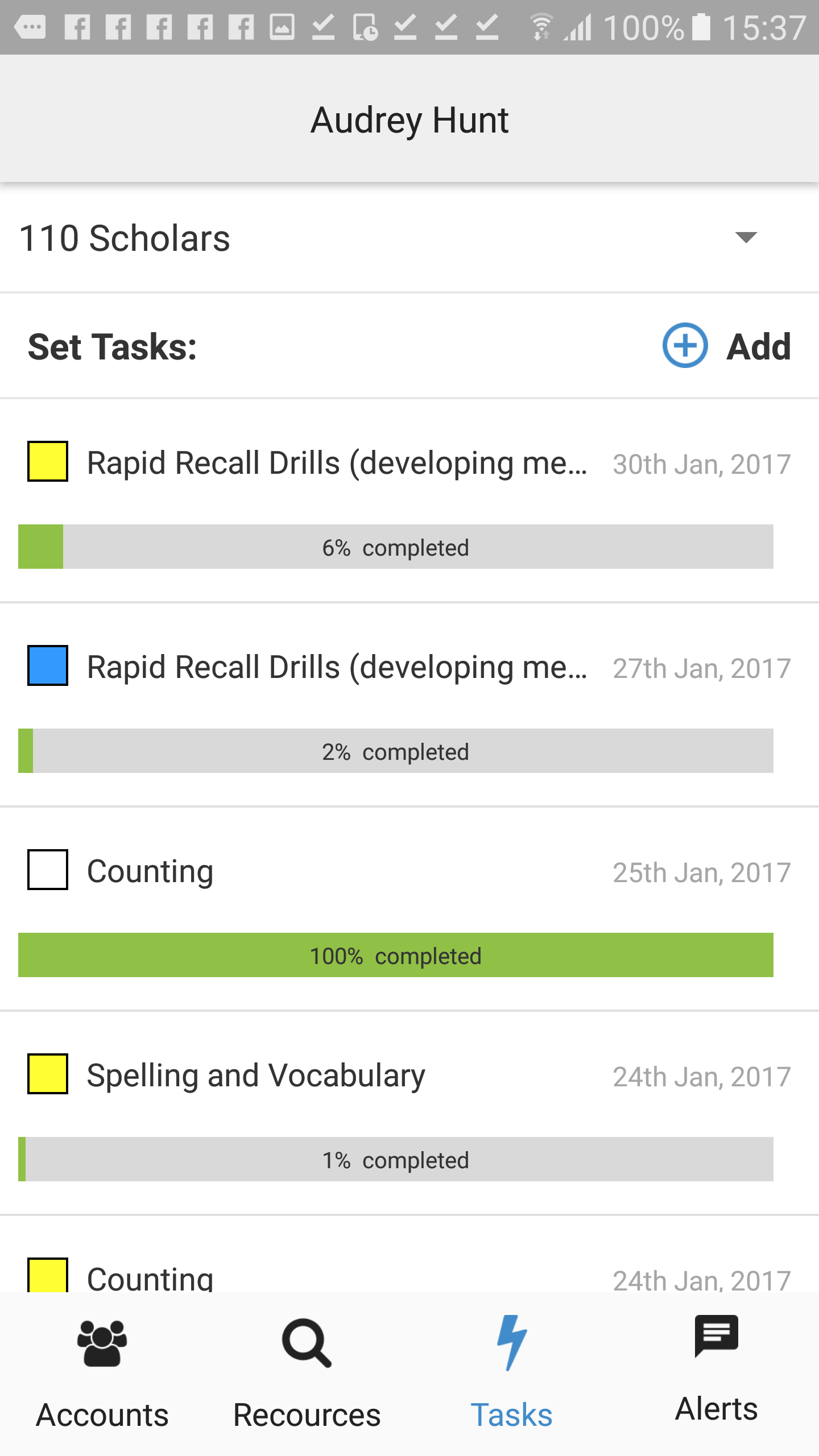Tap the battery icon in the status bar
Image resolution: width=819 pixels, height=1456 pixels.
click(x=700, y=26)
